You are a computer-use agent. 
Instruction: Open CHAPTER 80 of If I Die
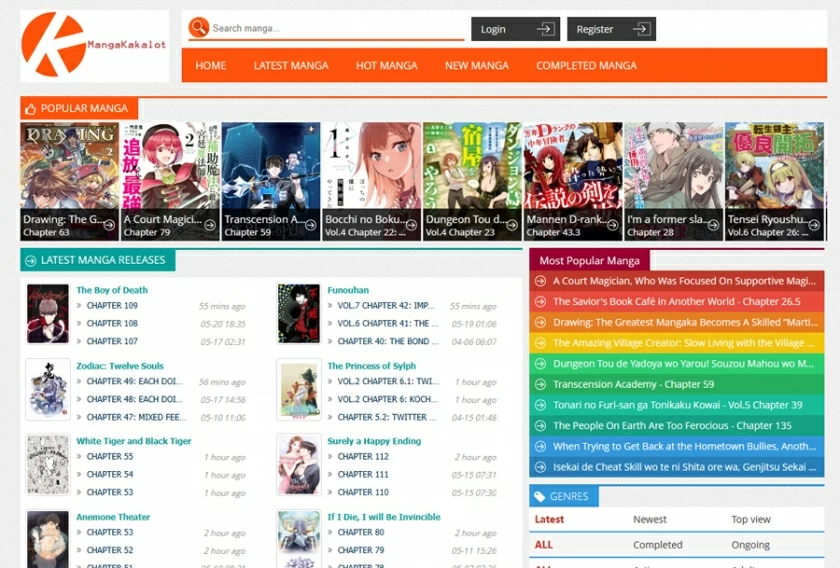(361, 533)
